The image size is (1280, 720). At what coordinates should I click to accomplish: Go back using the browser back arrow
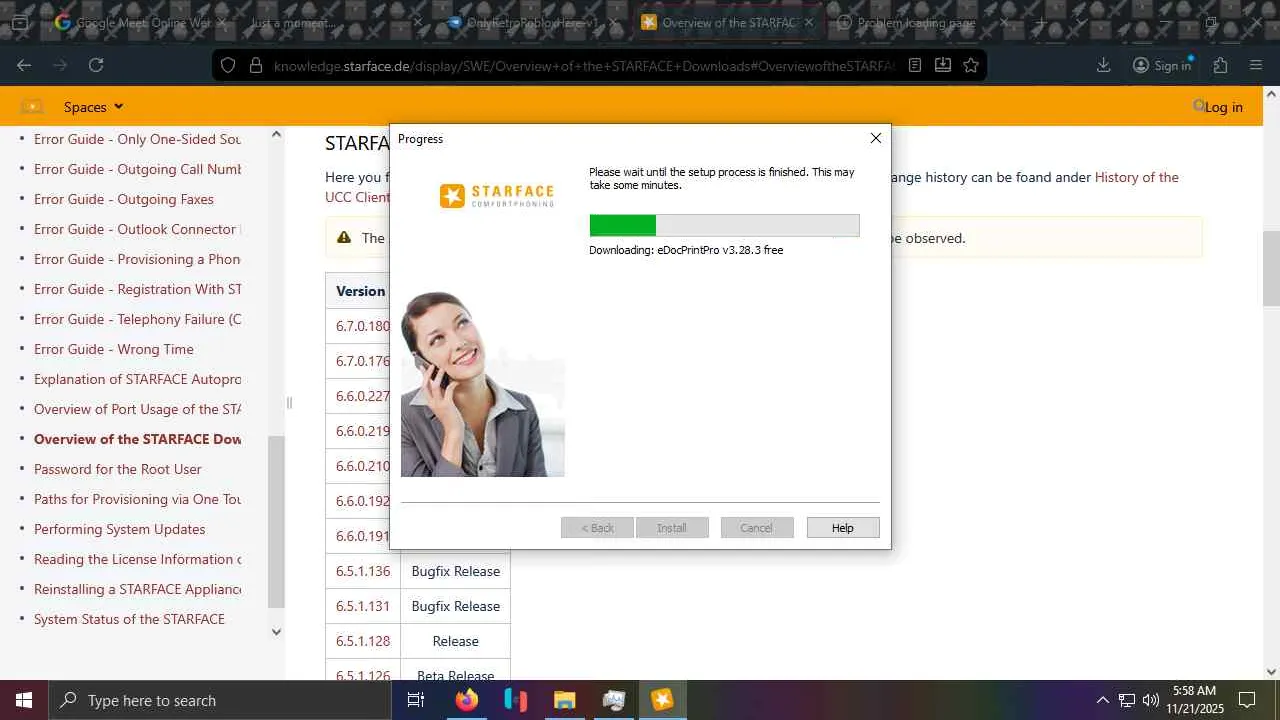point(24,65)
